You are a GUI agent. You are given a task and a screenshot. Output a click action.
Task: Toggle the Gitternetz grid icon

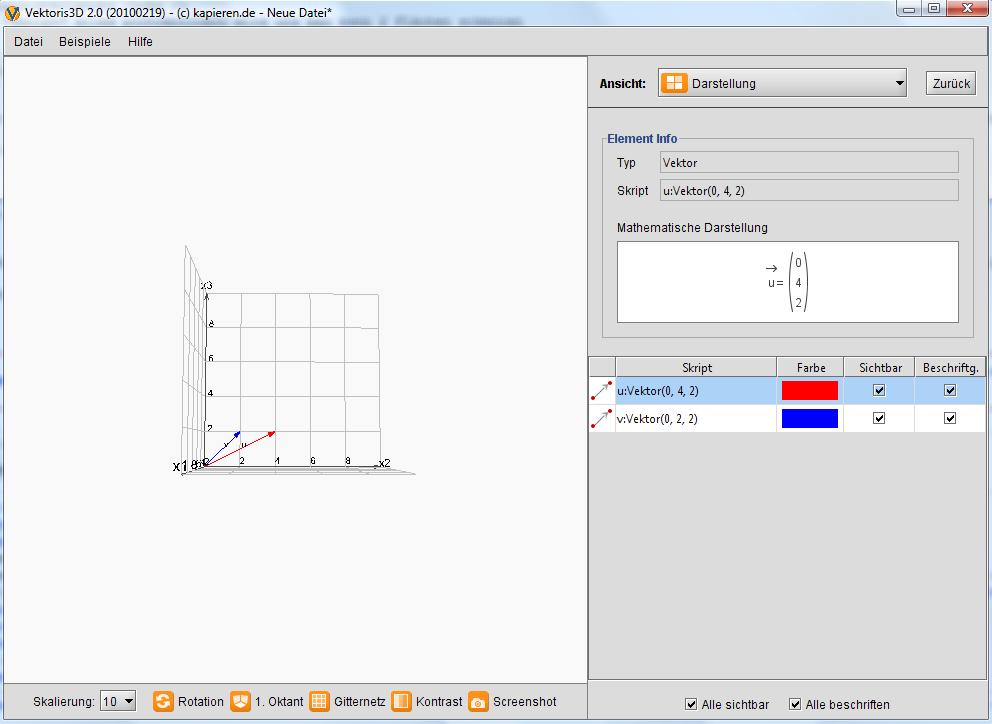319,701
